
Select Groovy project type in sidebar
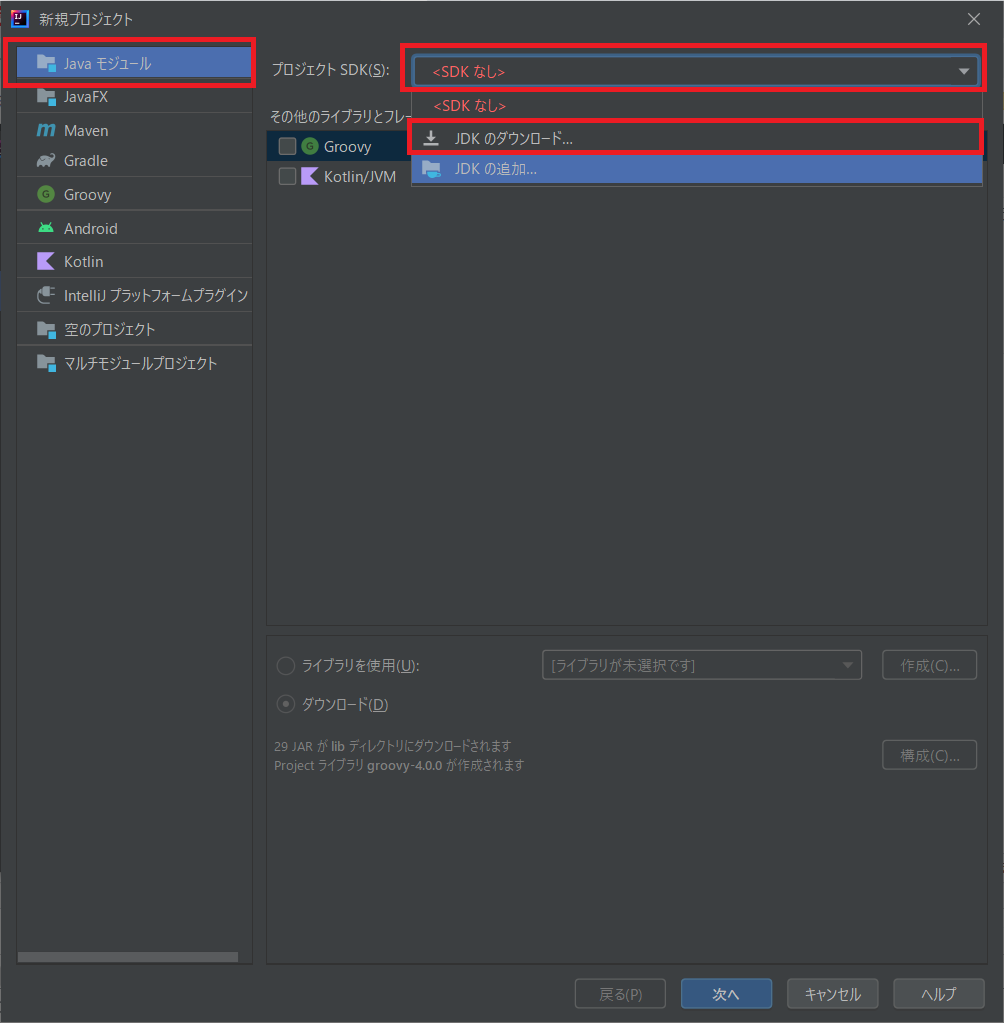pos(134,194)
